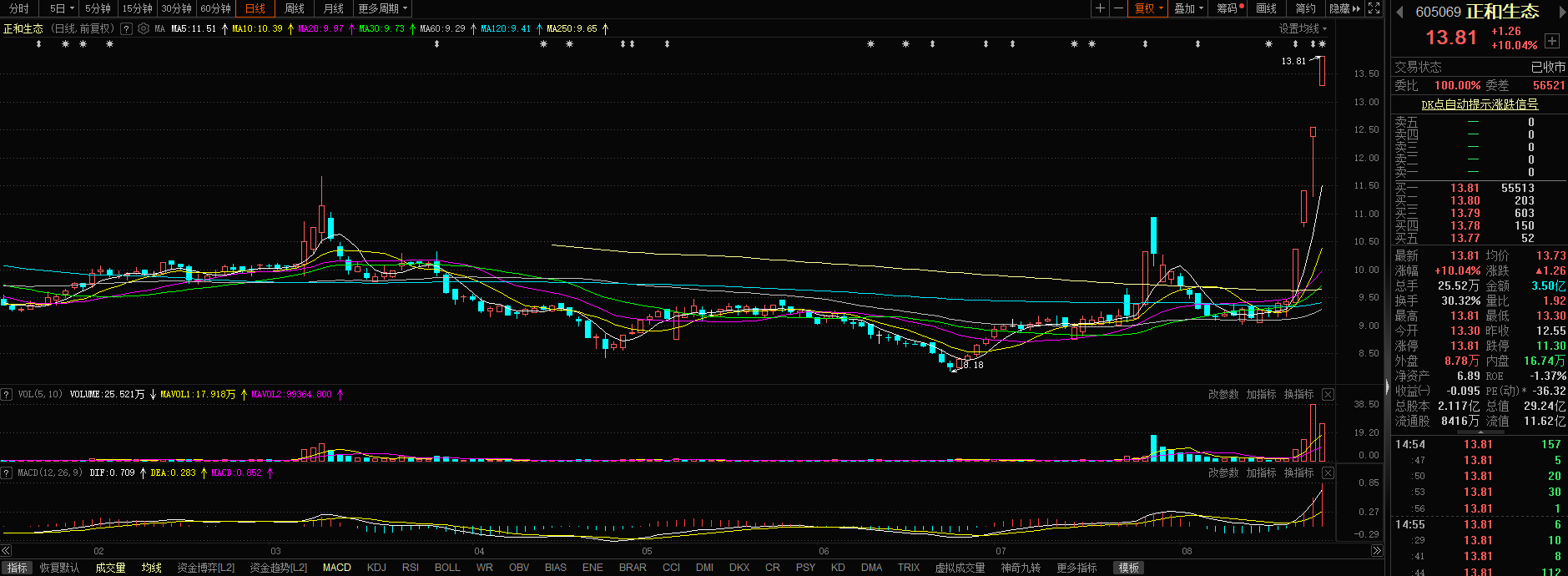Select the KDJ indicator tab
This screenshot has height=576, width=1568.
(x=376, y=568)
